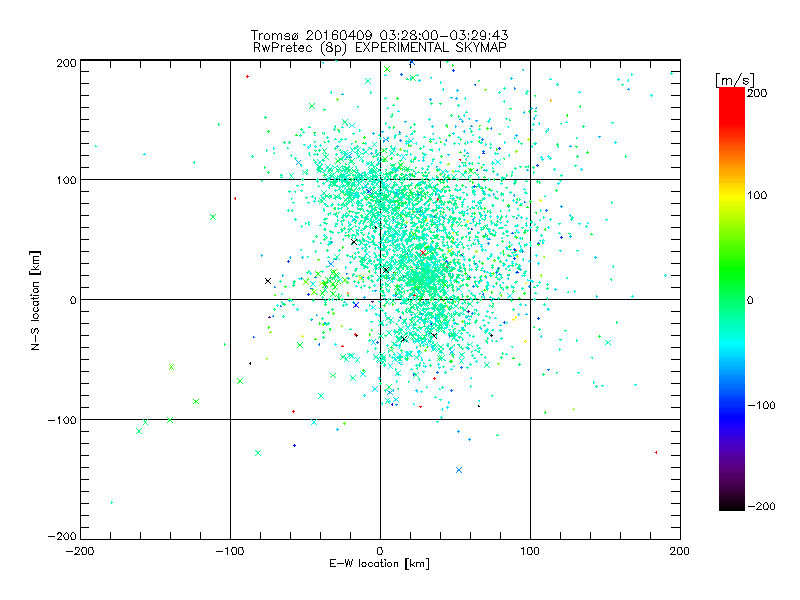Click the blue X marker below -100 km north-south
This screenshot has height=600, width=800.
pos(459,470)
